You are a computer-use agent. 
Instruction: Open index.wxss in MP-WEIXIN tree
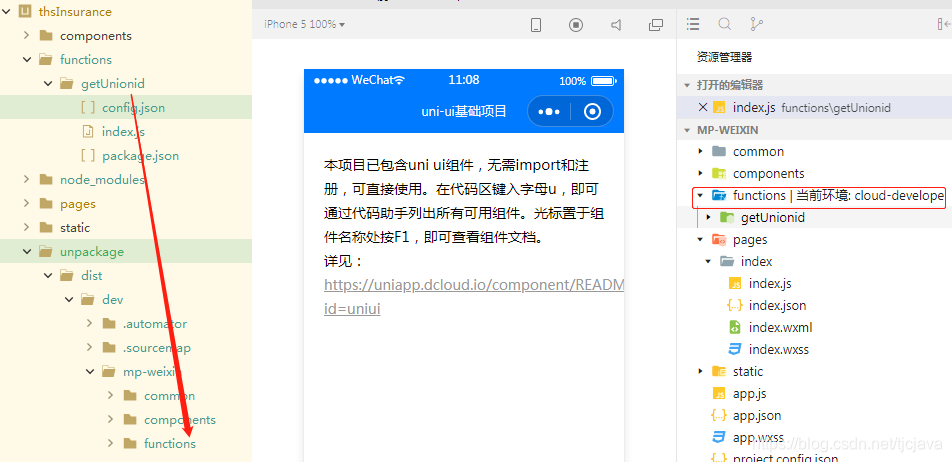pos(778,350)
